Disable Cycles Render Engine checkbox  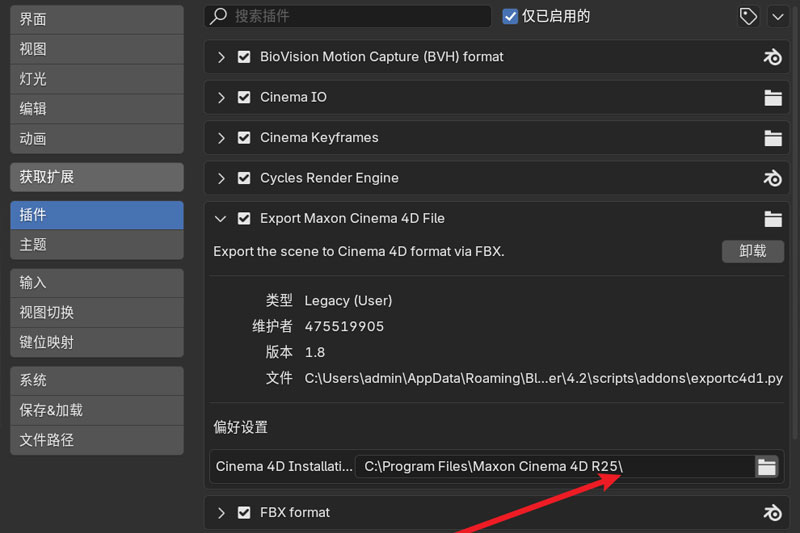244,178
